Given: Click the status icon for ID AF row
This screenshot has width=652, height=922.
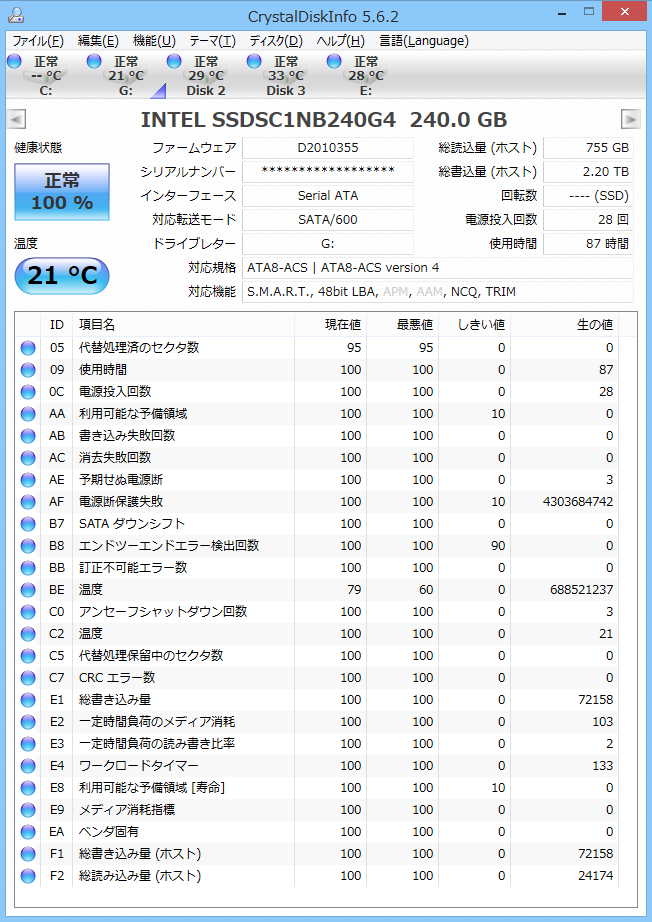Looking at the screenshot, I should coord(28,502).
